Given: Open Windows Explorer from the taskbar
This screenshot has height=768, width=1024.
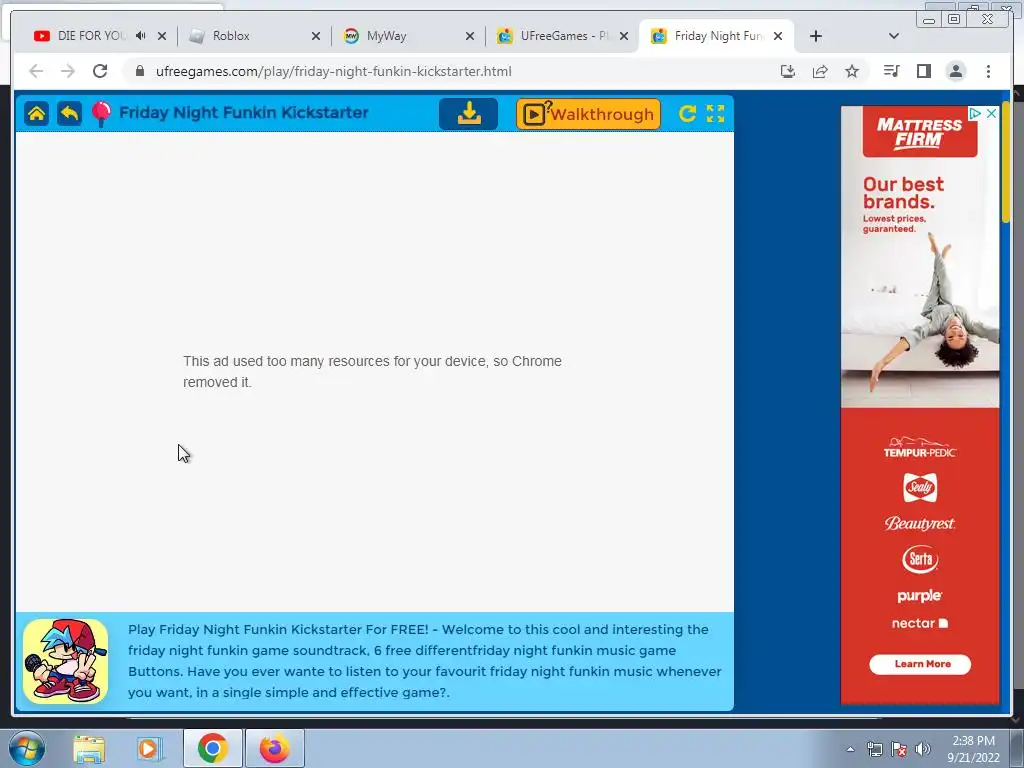Looking at the screenshot, I should tap(89, 748).
